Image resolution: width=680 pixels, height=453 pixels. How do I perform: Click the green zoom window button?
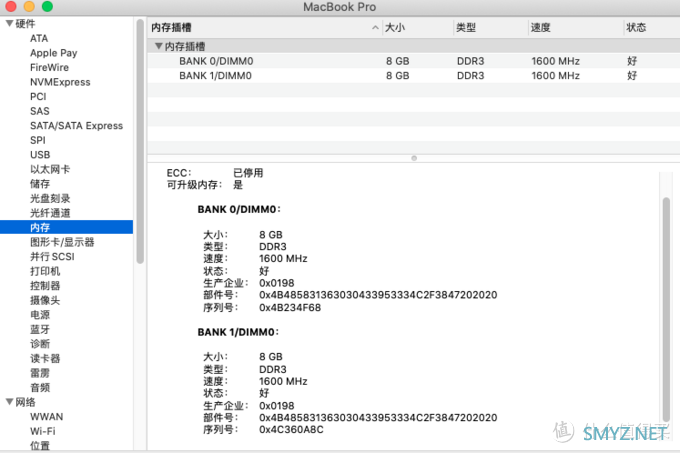pyautogui.click(x=47, y=7)
